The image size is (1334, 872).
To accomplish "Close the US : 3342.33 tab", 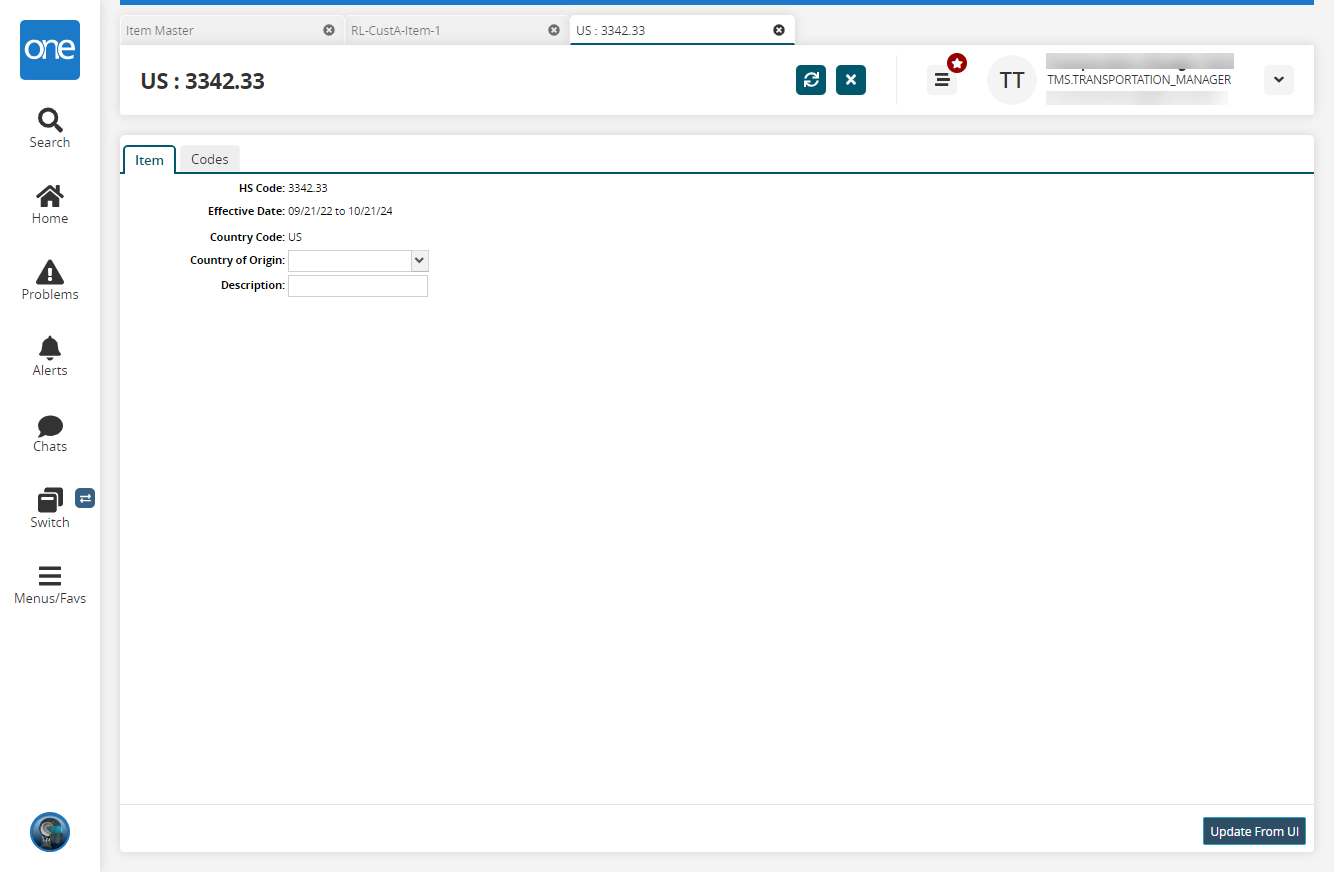I will tap(779, 30).
